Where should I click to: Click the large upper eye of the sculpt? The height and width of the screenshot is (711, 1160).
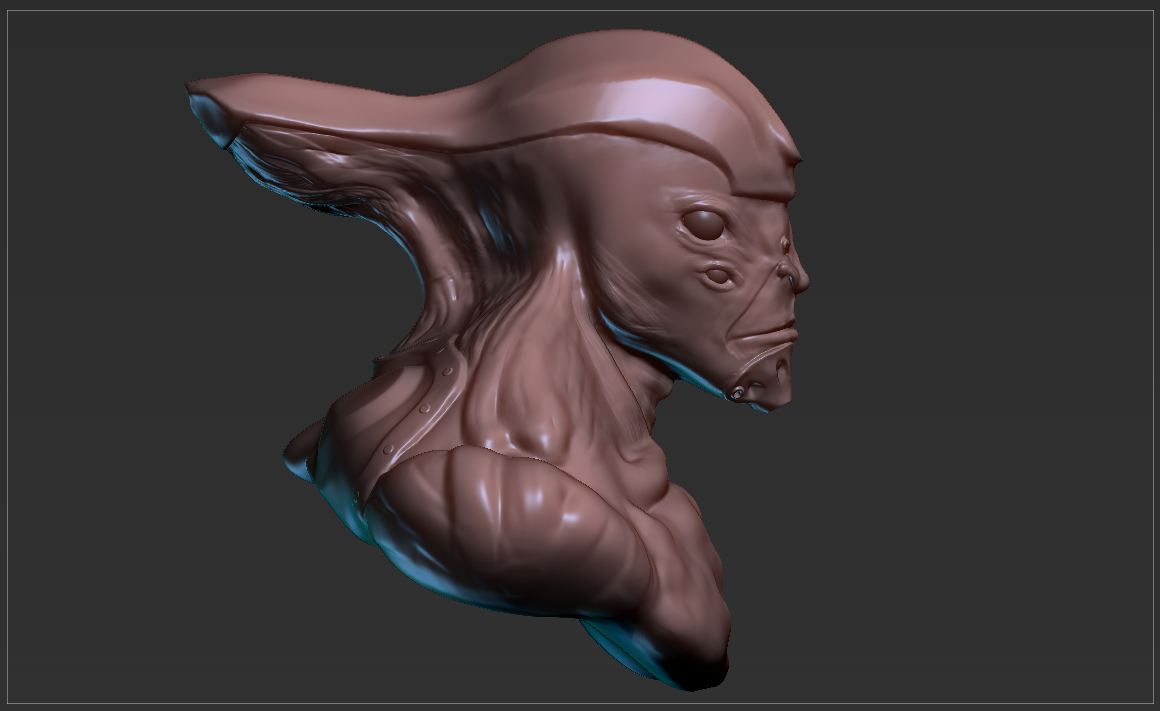point(702,224)
